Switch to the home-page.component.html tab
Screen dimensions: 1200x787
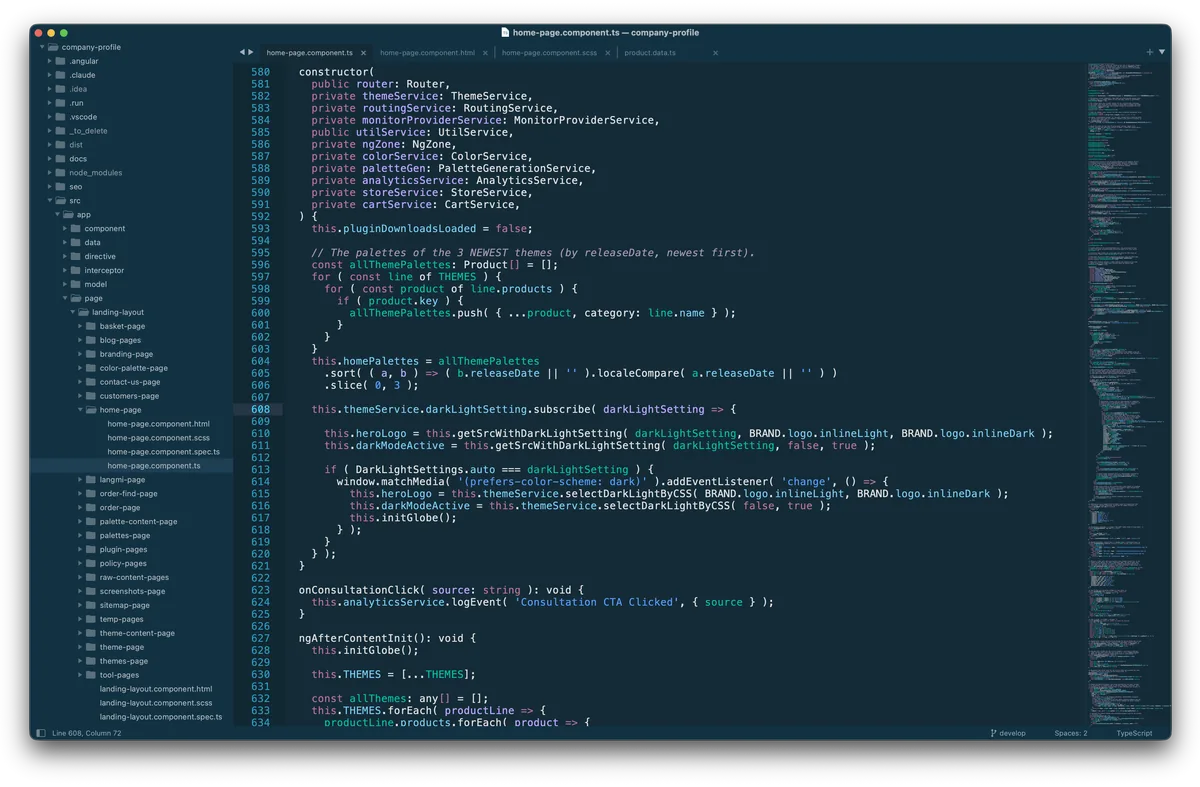427,53
